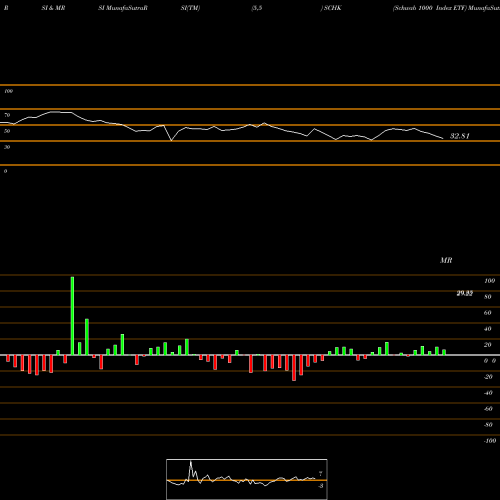This screenshot has height=500, width=500.
Task: Click the MR axis label -60
Action: (488, 409)
